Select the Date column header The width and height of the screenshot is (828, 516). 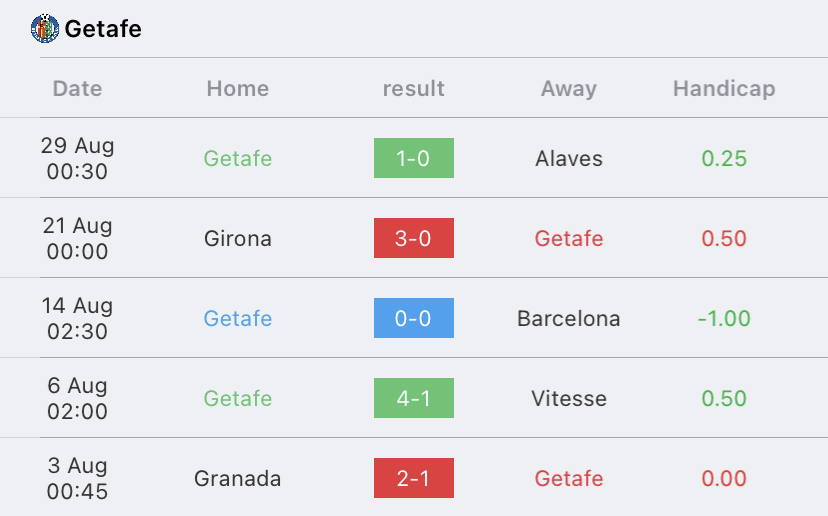pyautogui.click(x=77, y=89)
